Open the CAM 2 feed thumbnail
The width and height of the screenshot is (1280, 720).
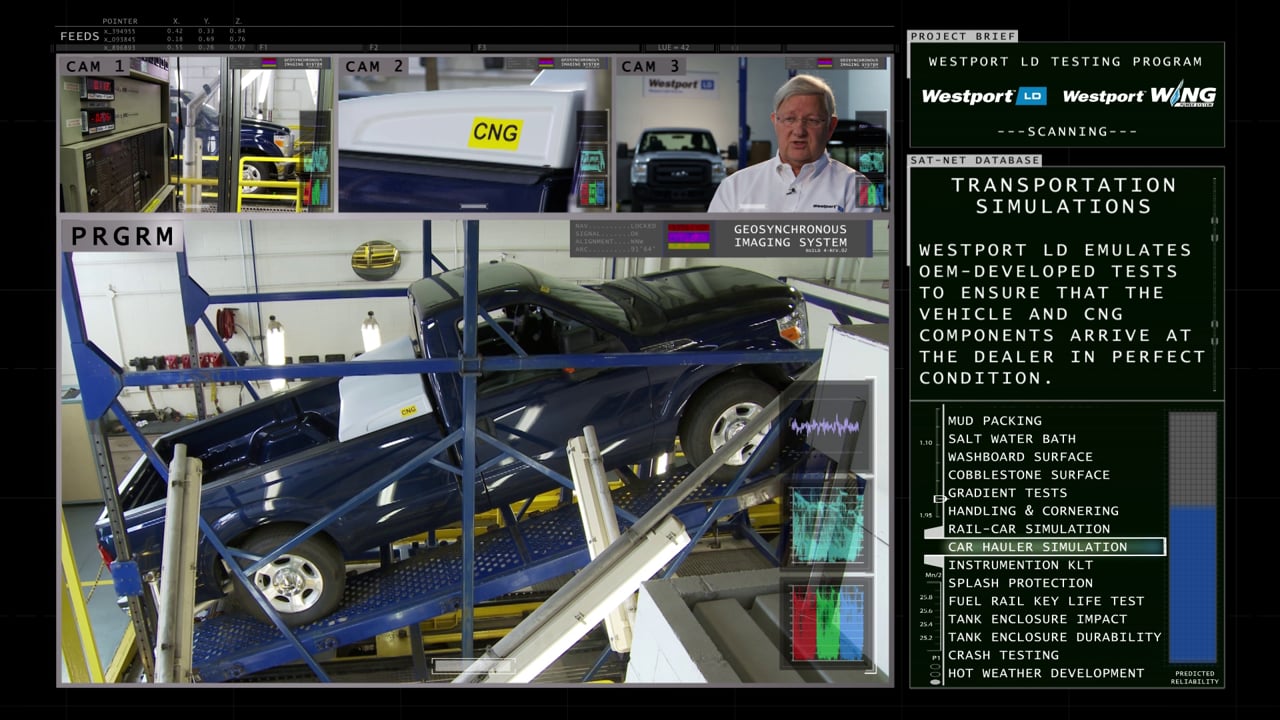tap(474, 134)
